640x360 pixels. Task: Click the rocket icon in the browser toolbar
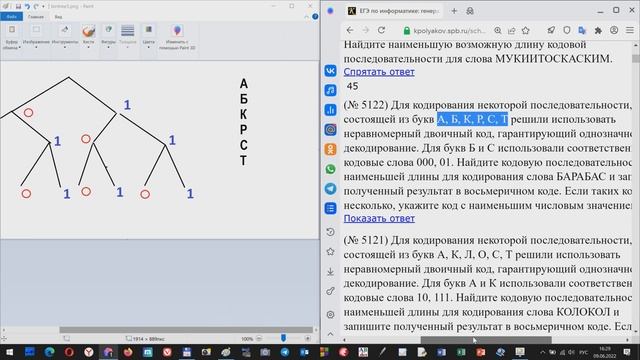(551, 30)
